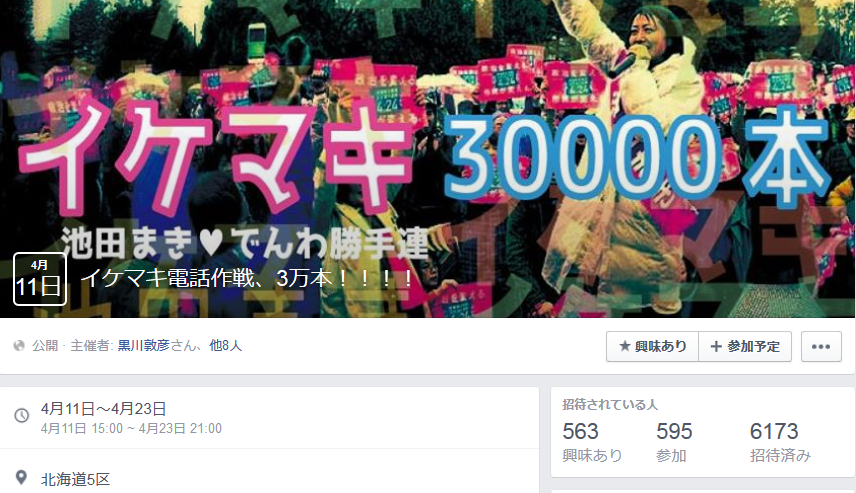Image resolution: width=856 pixels, height=493 pixels.
Task: View the 563 interested people list
Action: [x=592, y=442]
